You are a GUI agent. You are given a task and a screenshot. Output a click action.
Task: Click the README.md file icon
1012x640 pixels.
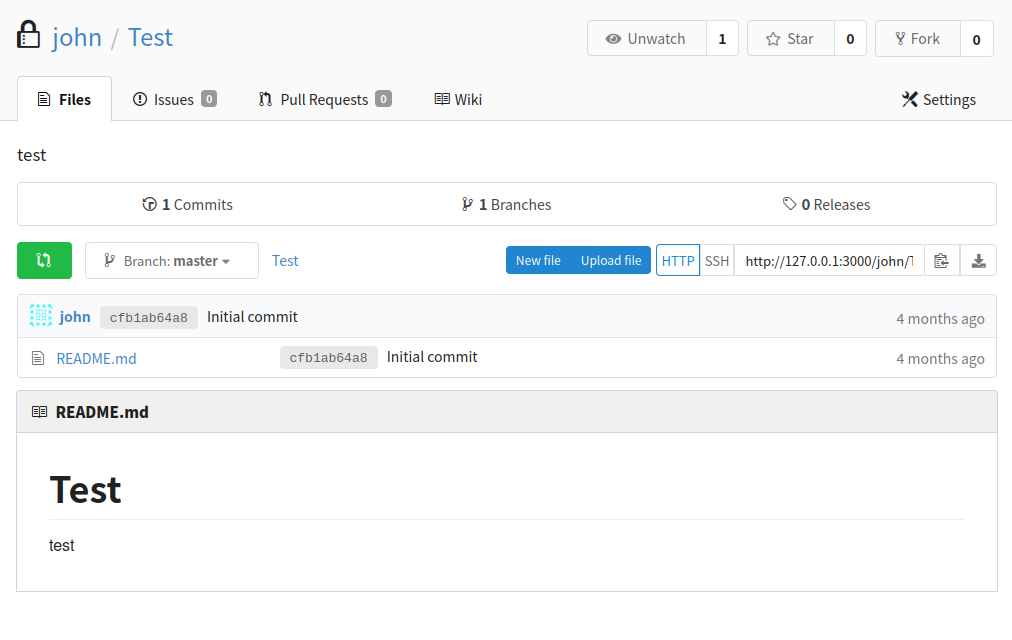tap(39, 358)
